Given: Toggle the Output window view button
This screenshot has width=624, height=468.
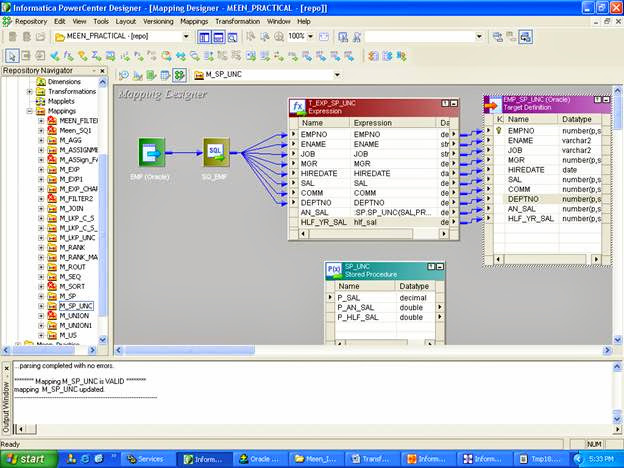Looking at the screenshot, I should [218, 37].
